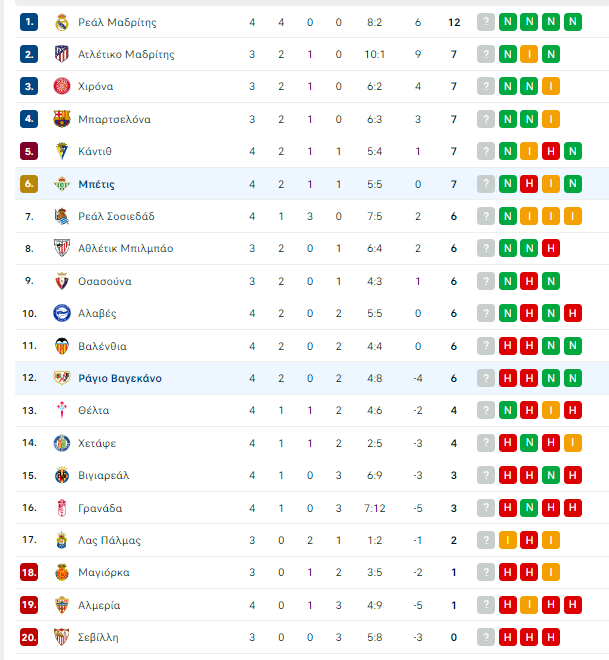
Task: Click the first orange I badge for Λας Πάλμας
Action: (508, 540)
